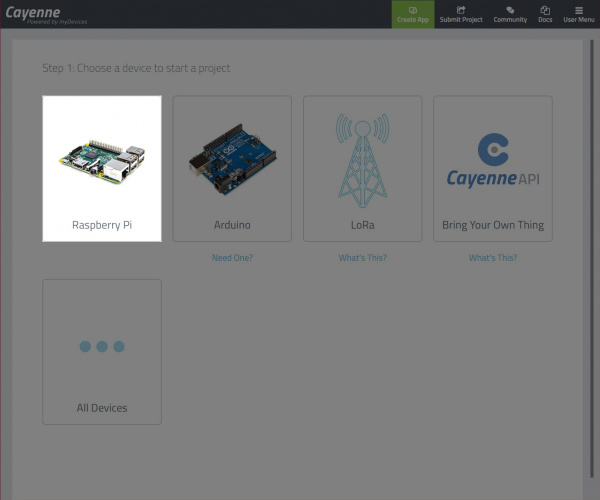Open Docs in the top bar
The image size is (600, 500).
[545, 15]
